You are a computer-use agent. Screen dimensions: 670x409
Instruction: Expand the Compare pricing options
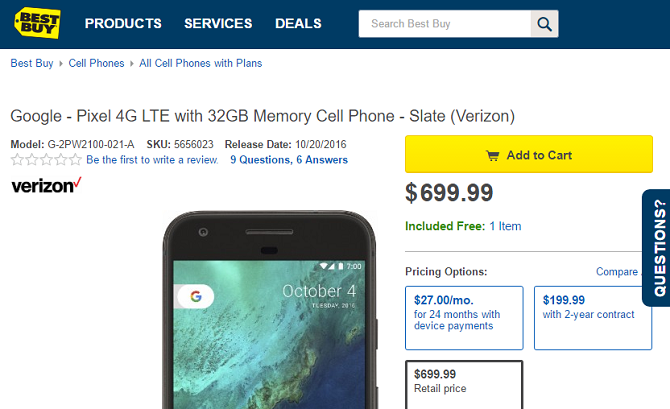pos(618,272)
